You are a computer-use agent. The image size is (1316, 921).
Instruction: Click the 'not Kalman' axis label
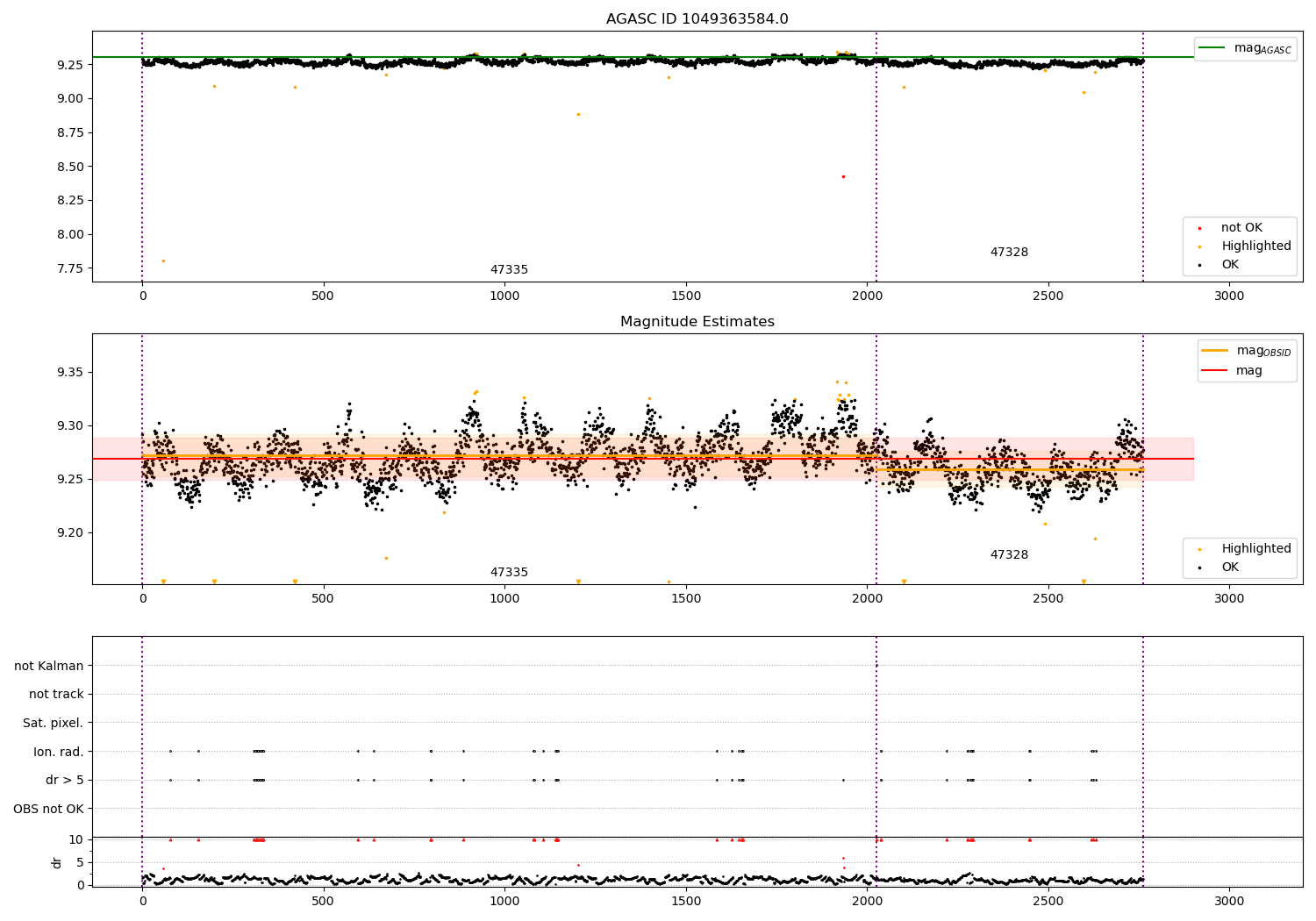tap(49, 666)
